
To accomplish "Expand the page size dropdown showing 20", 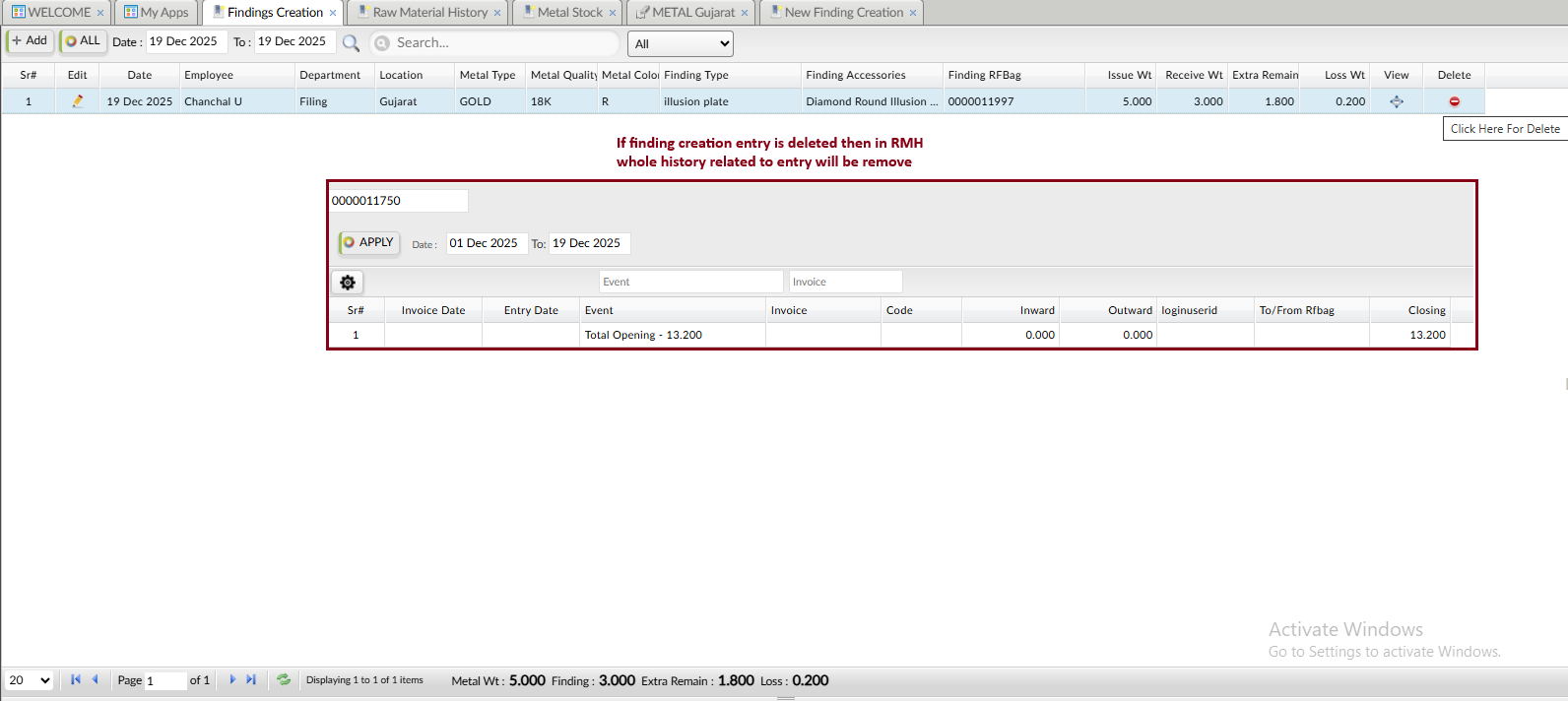I will [x=30, y=680].
